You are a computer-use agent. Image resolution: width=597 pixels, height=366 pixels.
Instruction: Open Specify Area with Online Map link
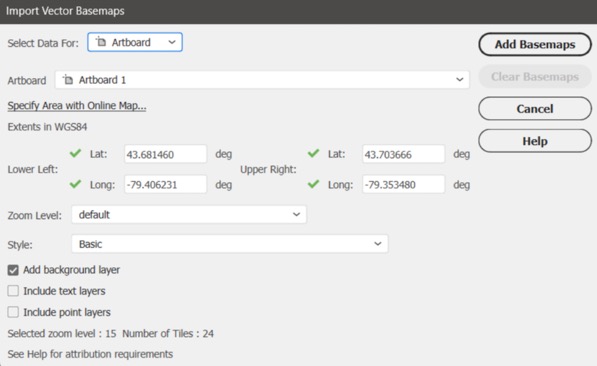pyautogui.click(x=77, y=105)
